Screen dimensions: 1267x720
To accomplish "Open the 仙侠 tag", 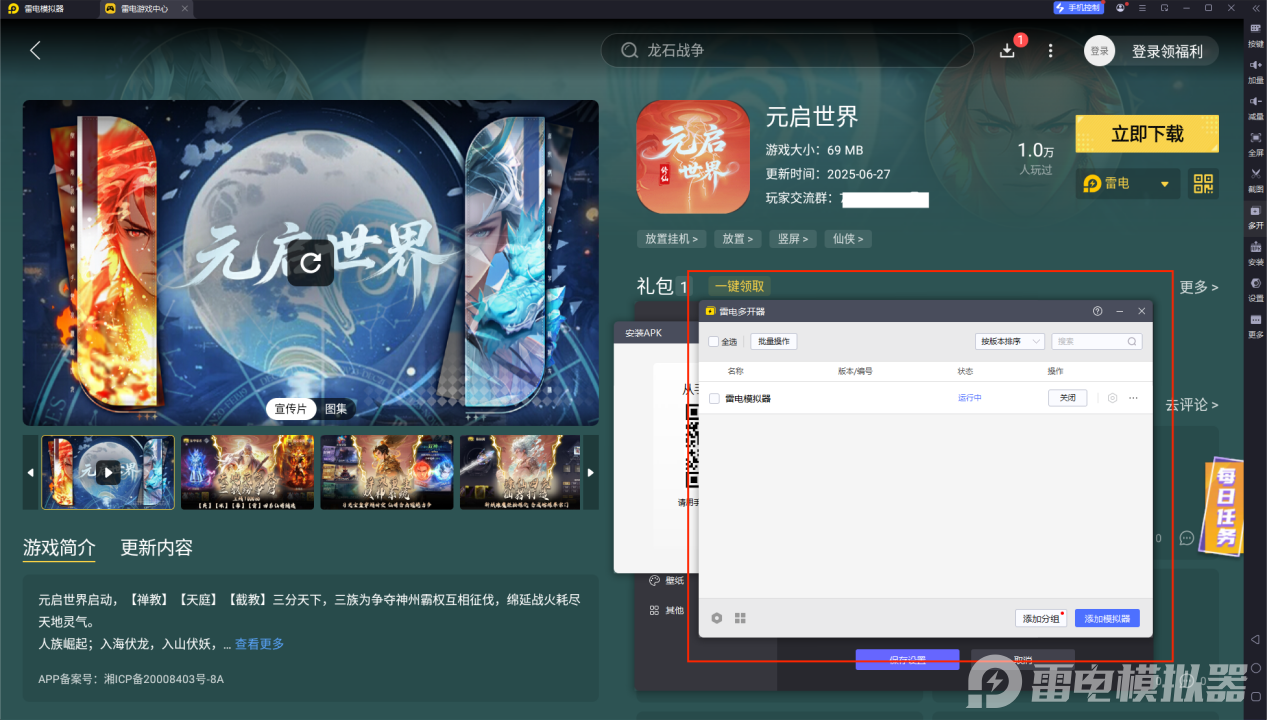I will [x=849, y=239].
